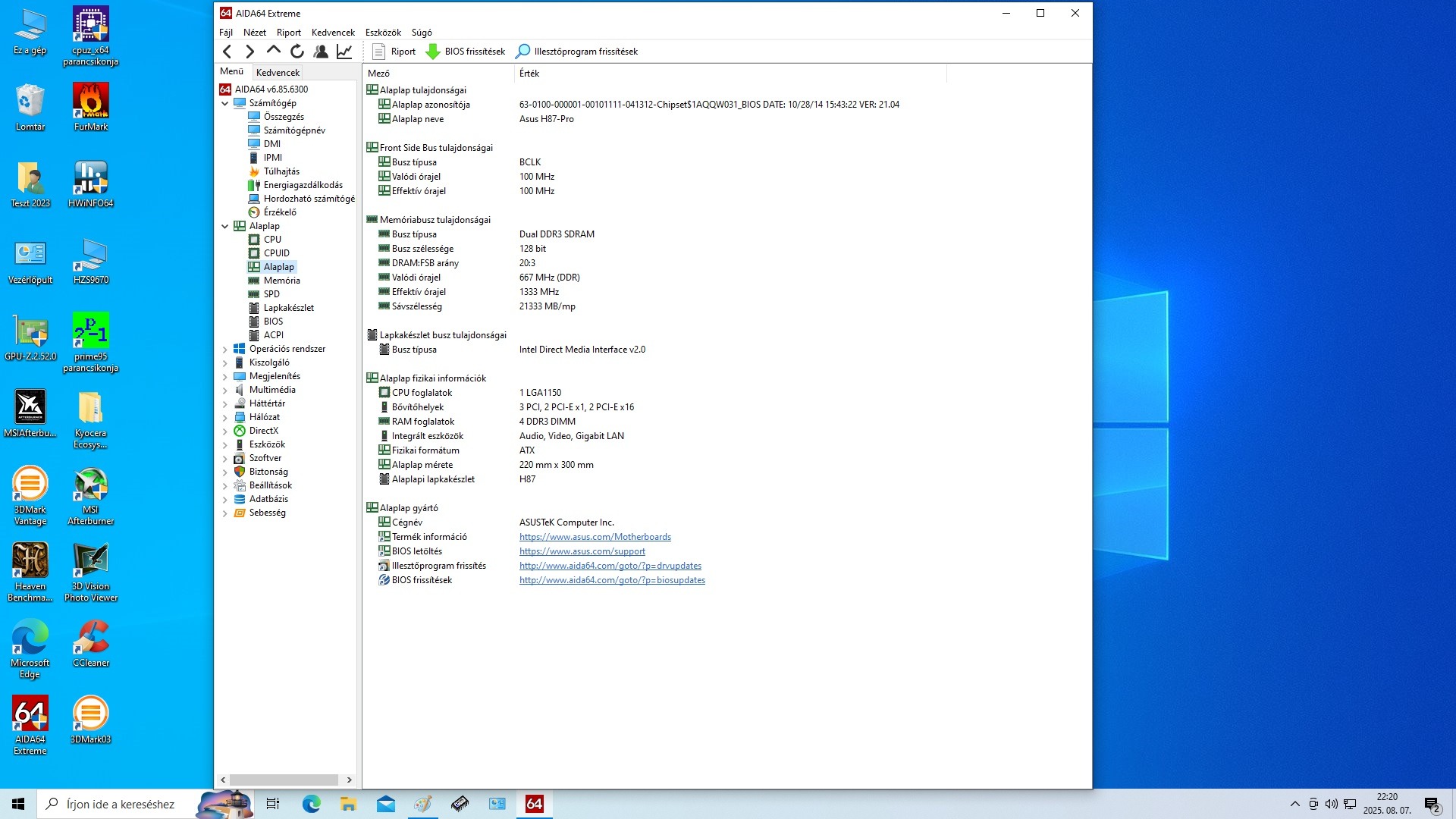Collapse the Alaplap tree node

(225, 226)
